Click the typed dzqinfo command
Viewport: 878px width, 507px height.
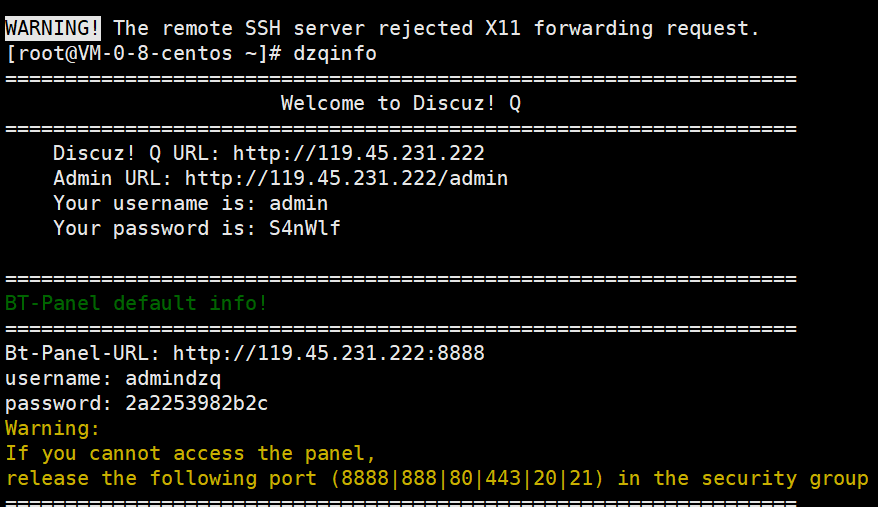point(335,53)
